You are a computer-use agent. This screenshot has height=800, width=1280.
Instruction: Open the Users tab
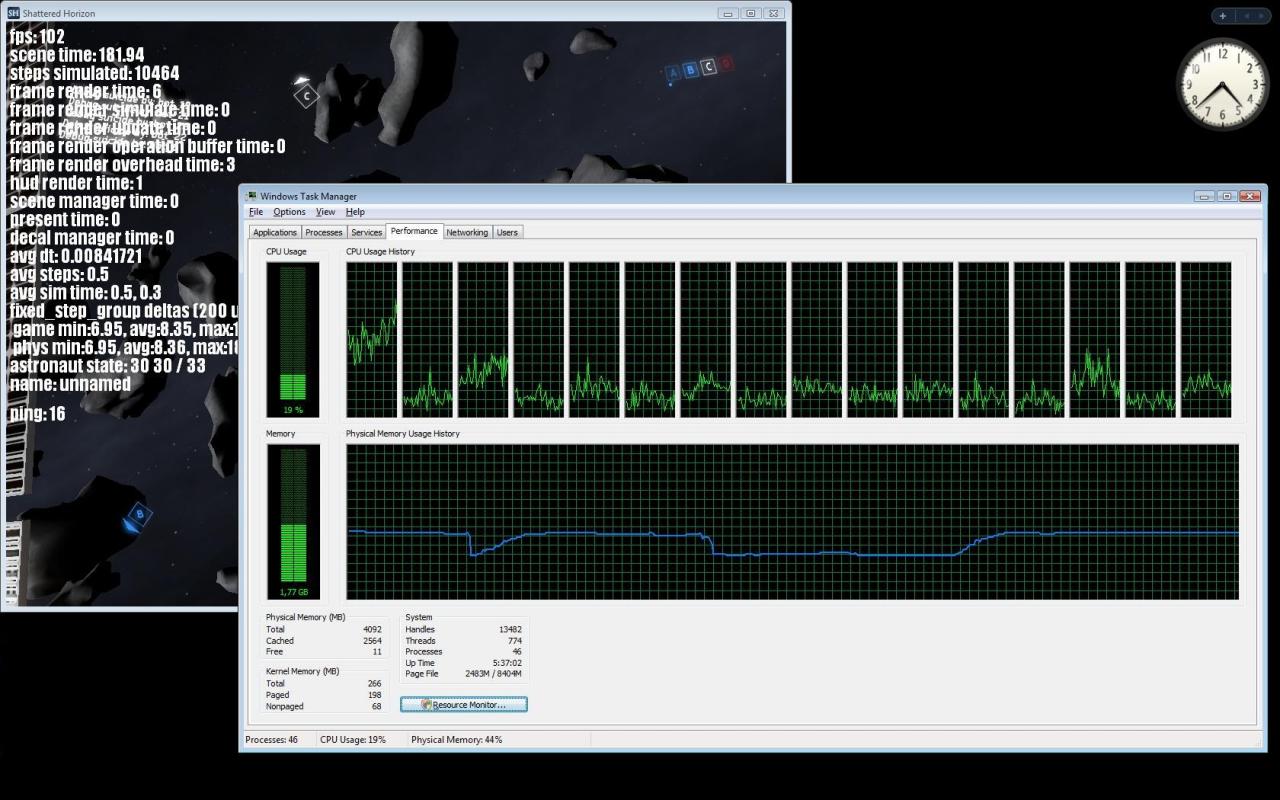[507, 232]
